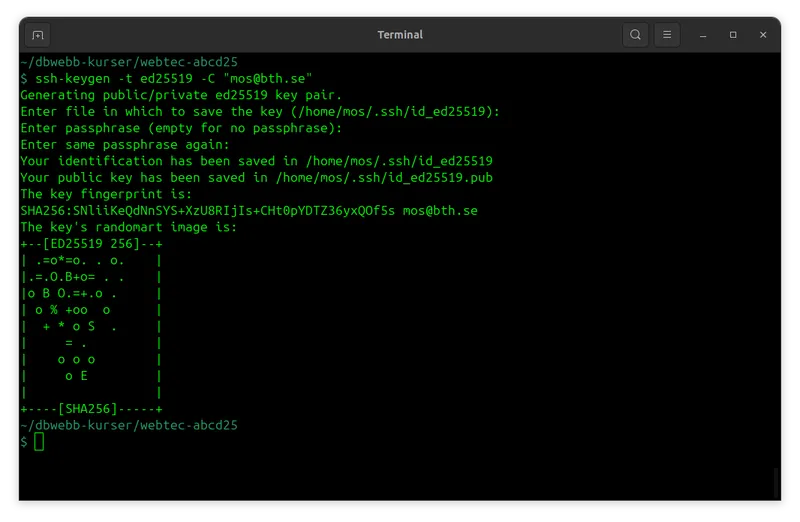
Task: Click the search icon in the header
Action: (635, 35)
